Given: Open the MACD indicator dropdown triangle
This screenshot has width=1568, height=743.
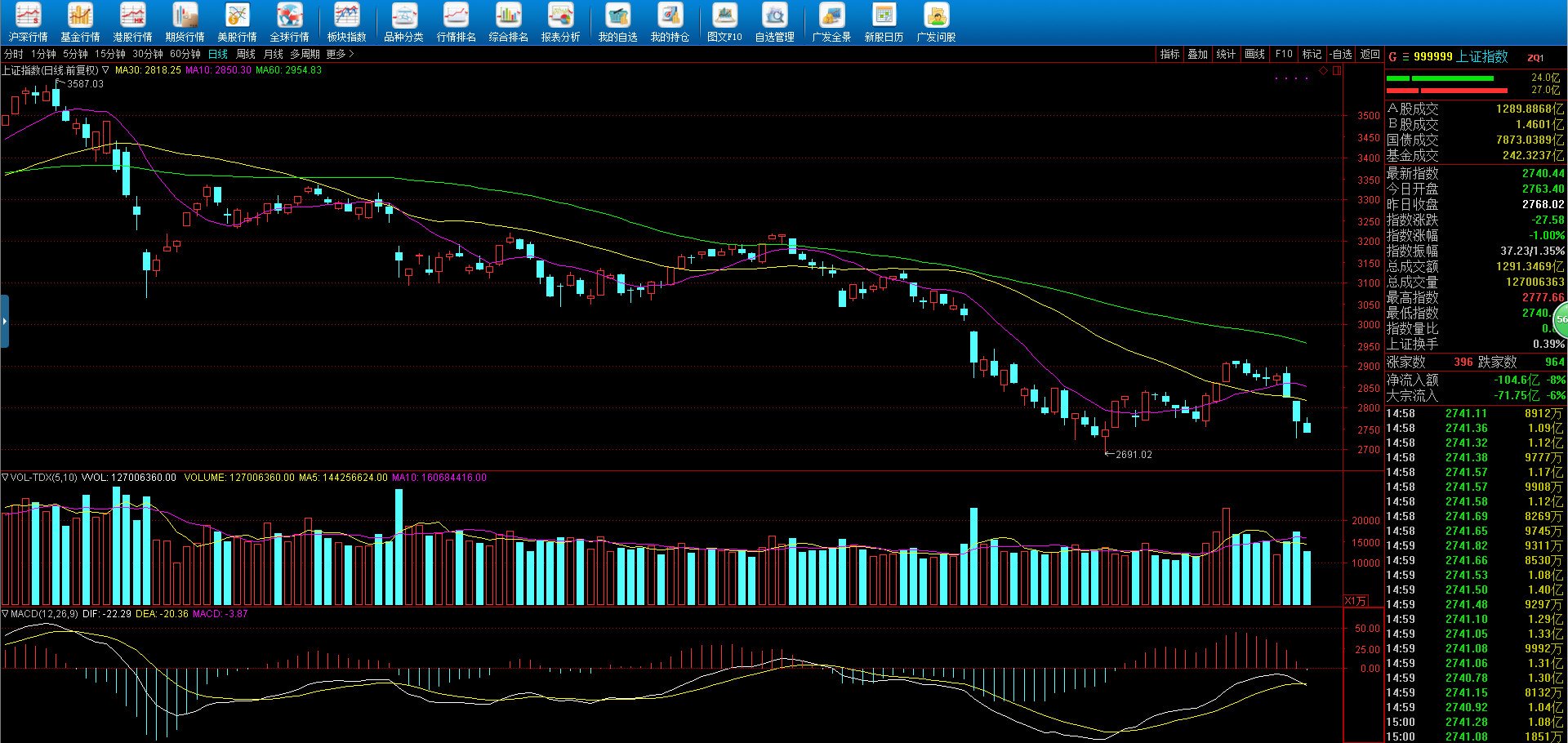Looking at the screenshot, I should [x=5, y=613].
